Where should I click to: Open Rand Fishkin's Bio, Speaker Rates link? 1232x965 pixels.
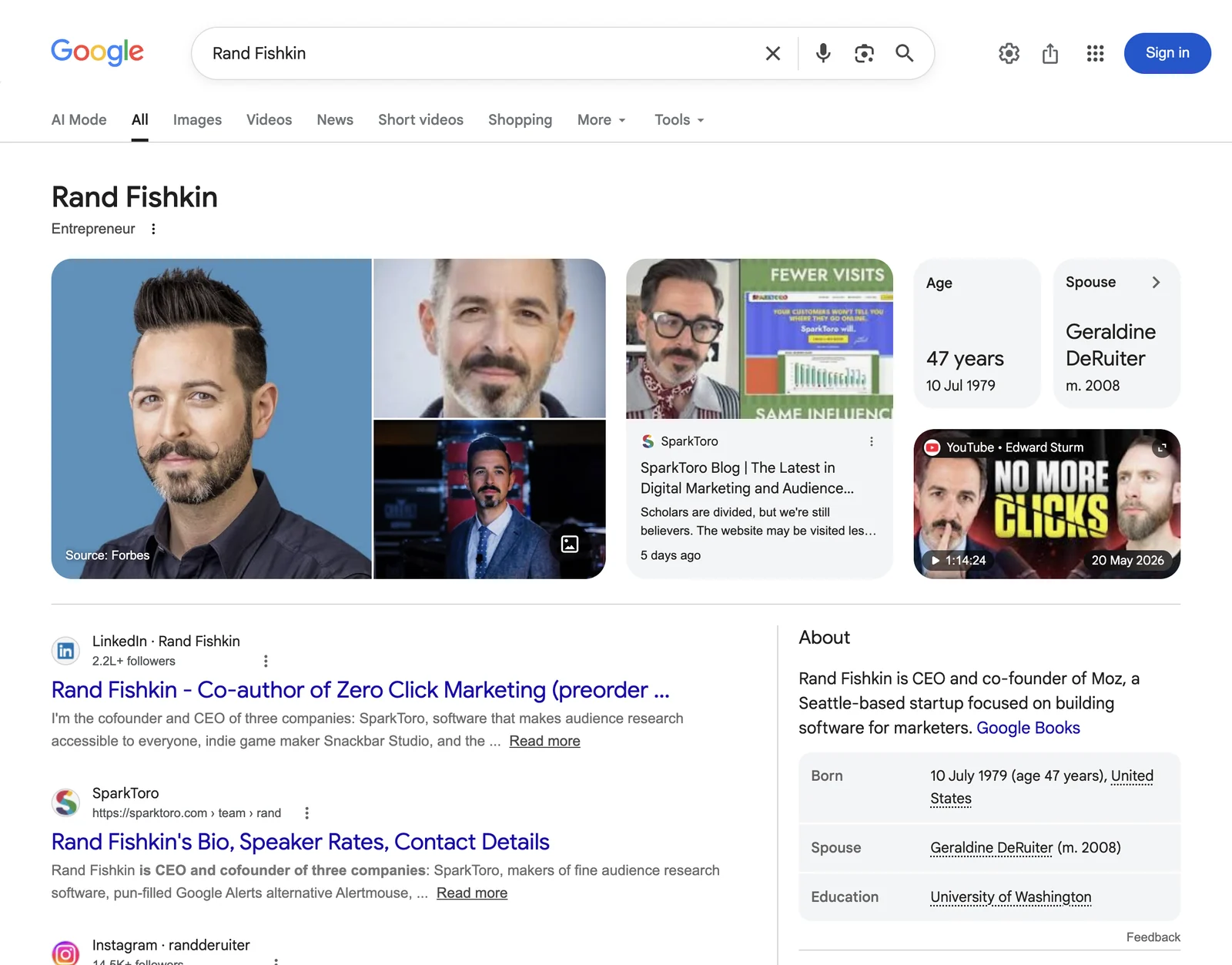(300, 841)
